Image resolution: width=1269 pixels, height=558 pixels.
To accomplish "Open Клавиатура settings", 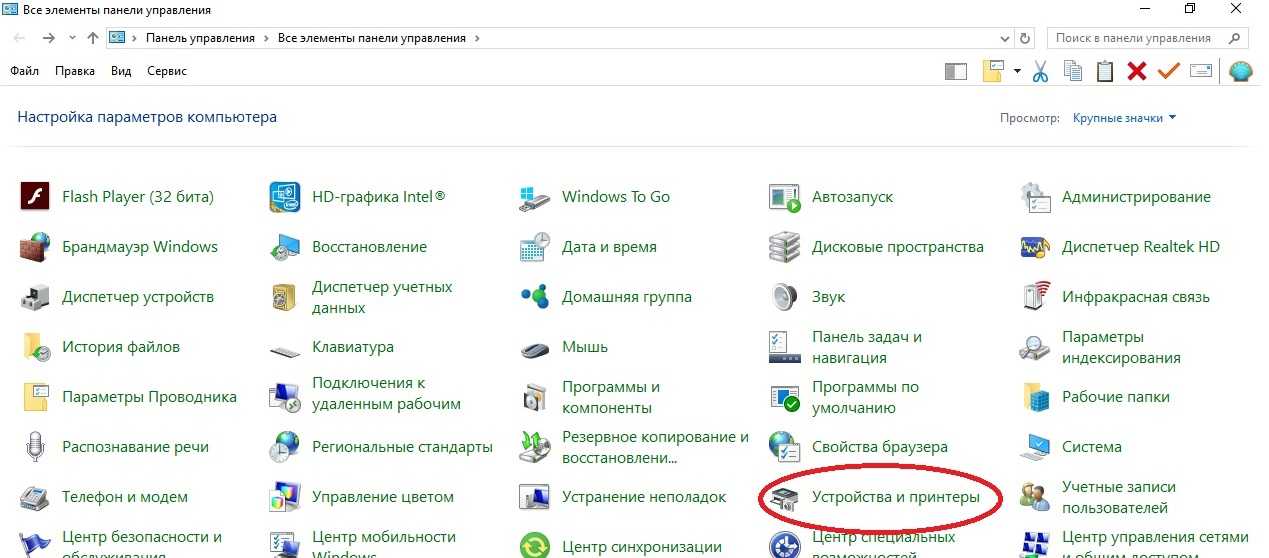I will [332, 347].
